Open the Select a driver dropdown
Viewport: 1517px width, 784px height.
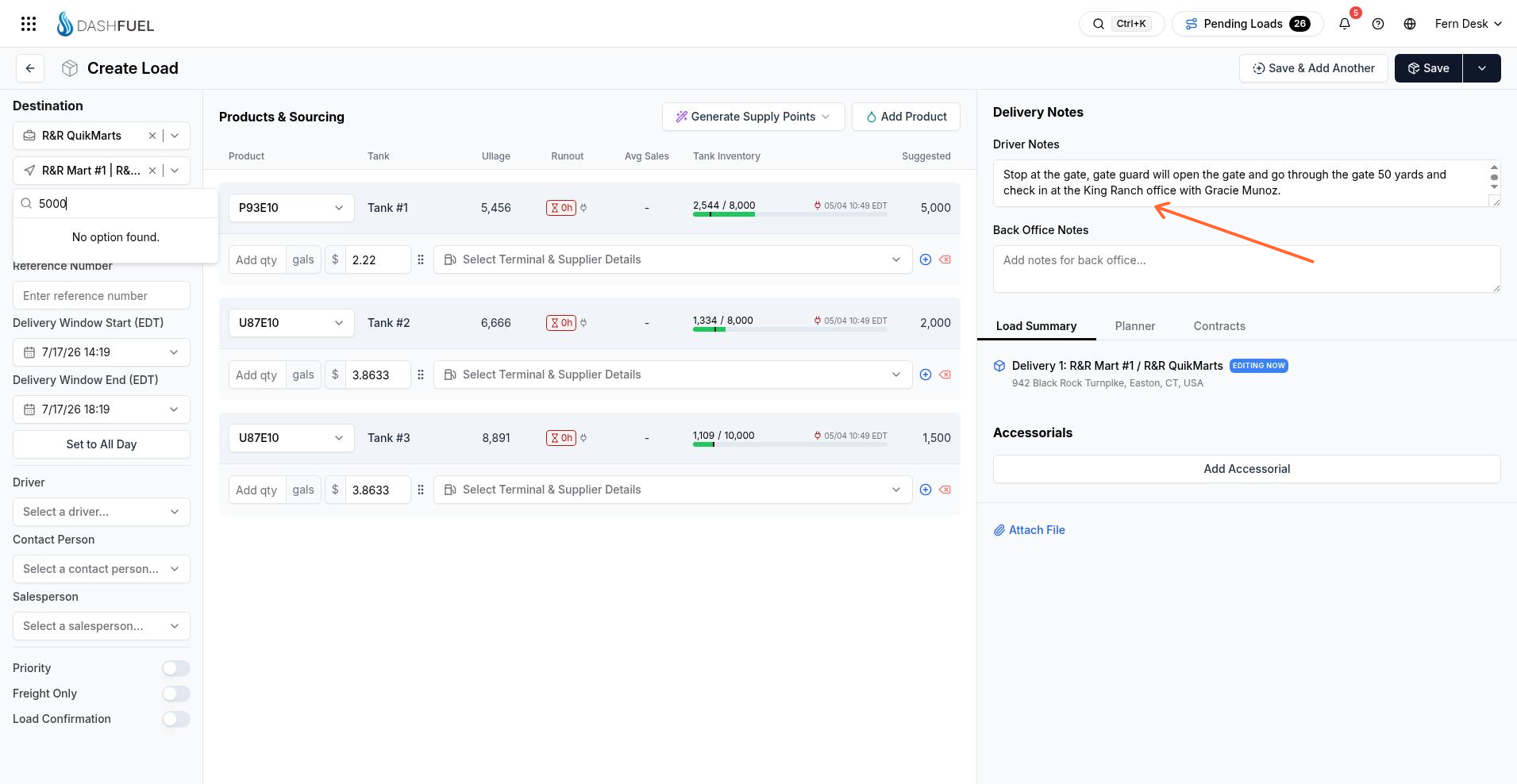click(x=102, y=512)
